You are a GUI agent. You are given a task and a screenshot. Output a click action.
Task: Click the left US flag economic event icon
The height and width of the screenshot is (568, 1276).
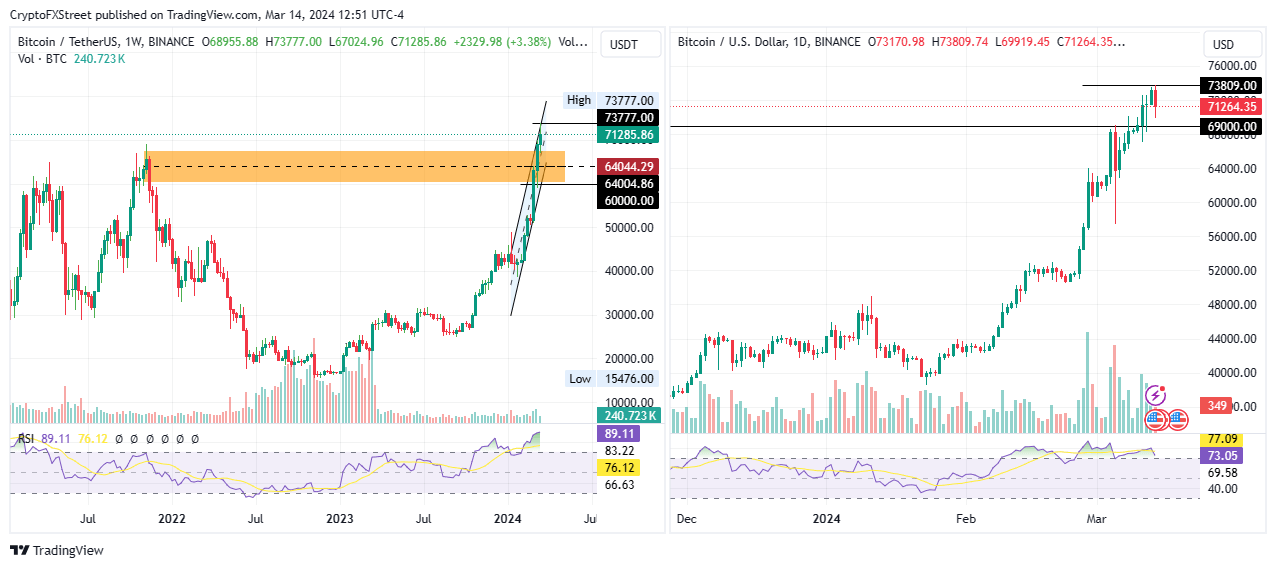pyautogui.click(x=1155, y=420)
